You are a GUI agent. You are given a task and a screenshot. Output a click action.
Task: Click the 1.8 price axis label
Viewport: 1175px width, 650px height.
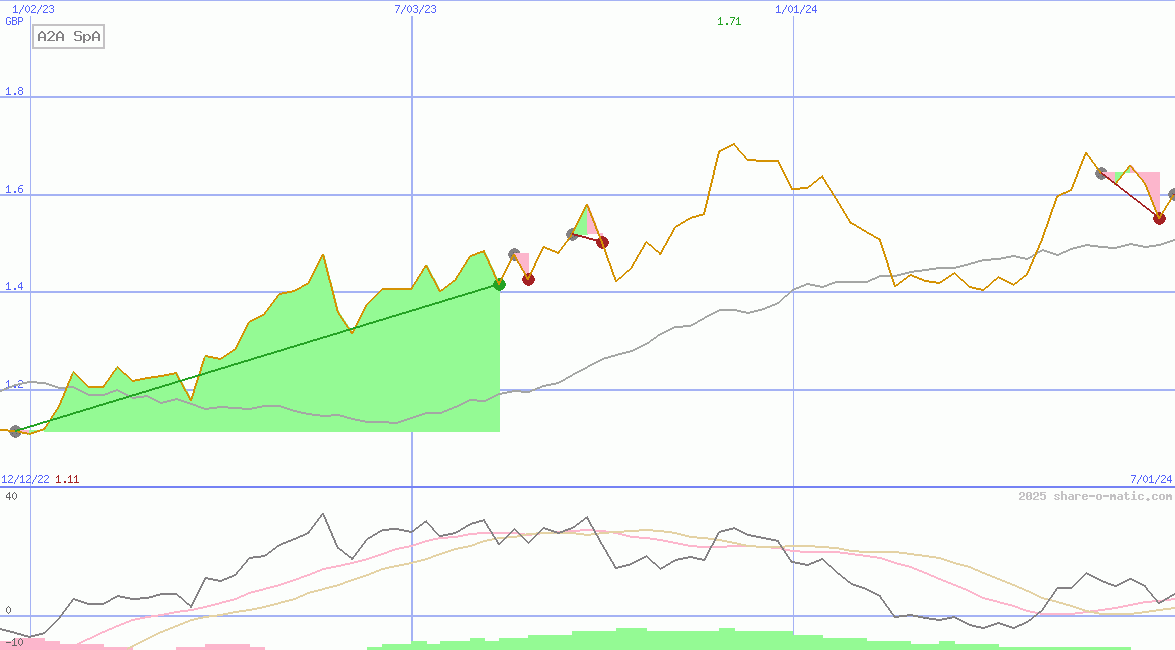tap(14, 92)
